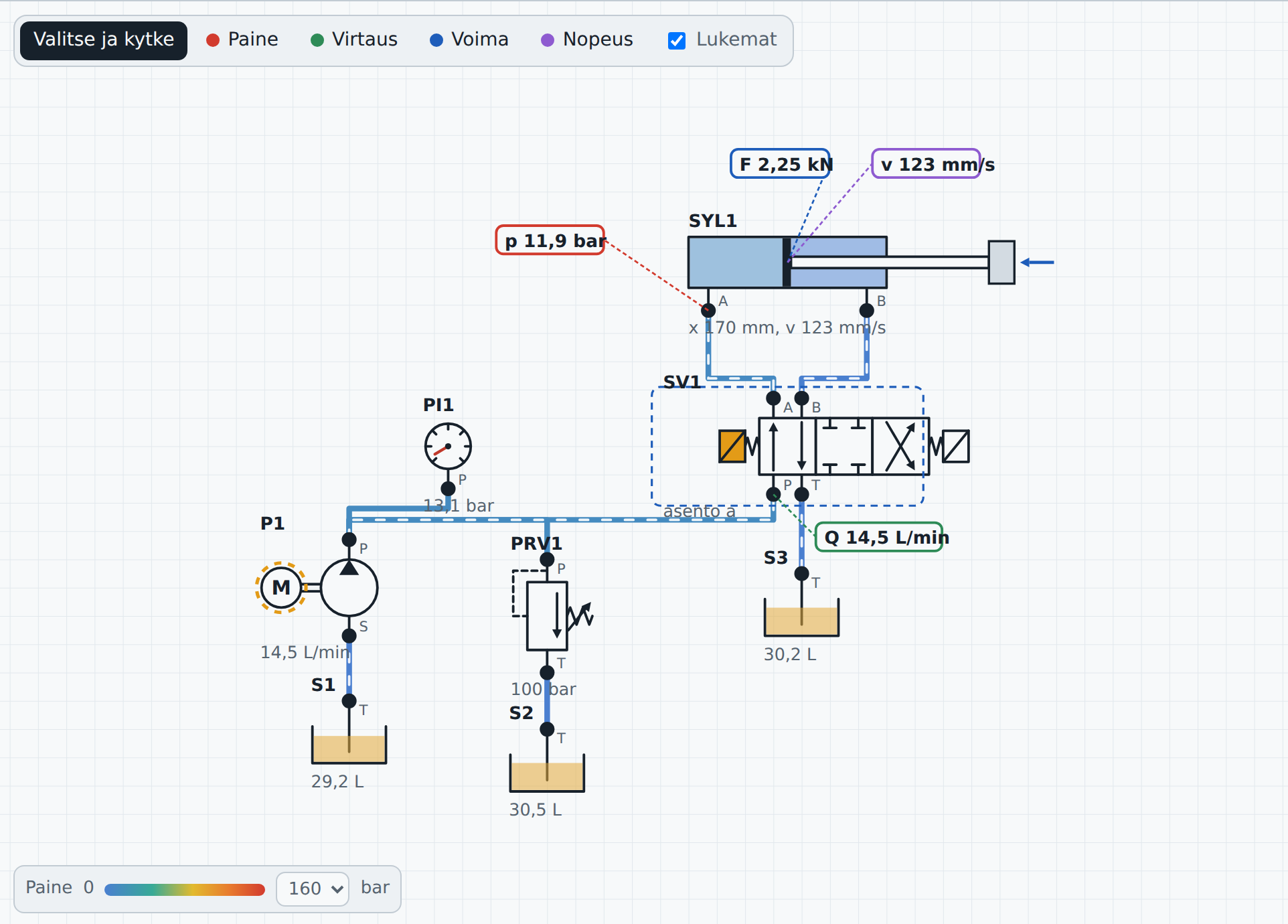
Task: Click the 'asento a' valve position text
Action: [700, 511]
